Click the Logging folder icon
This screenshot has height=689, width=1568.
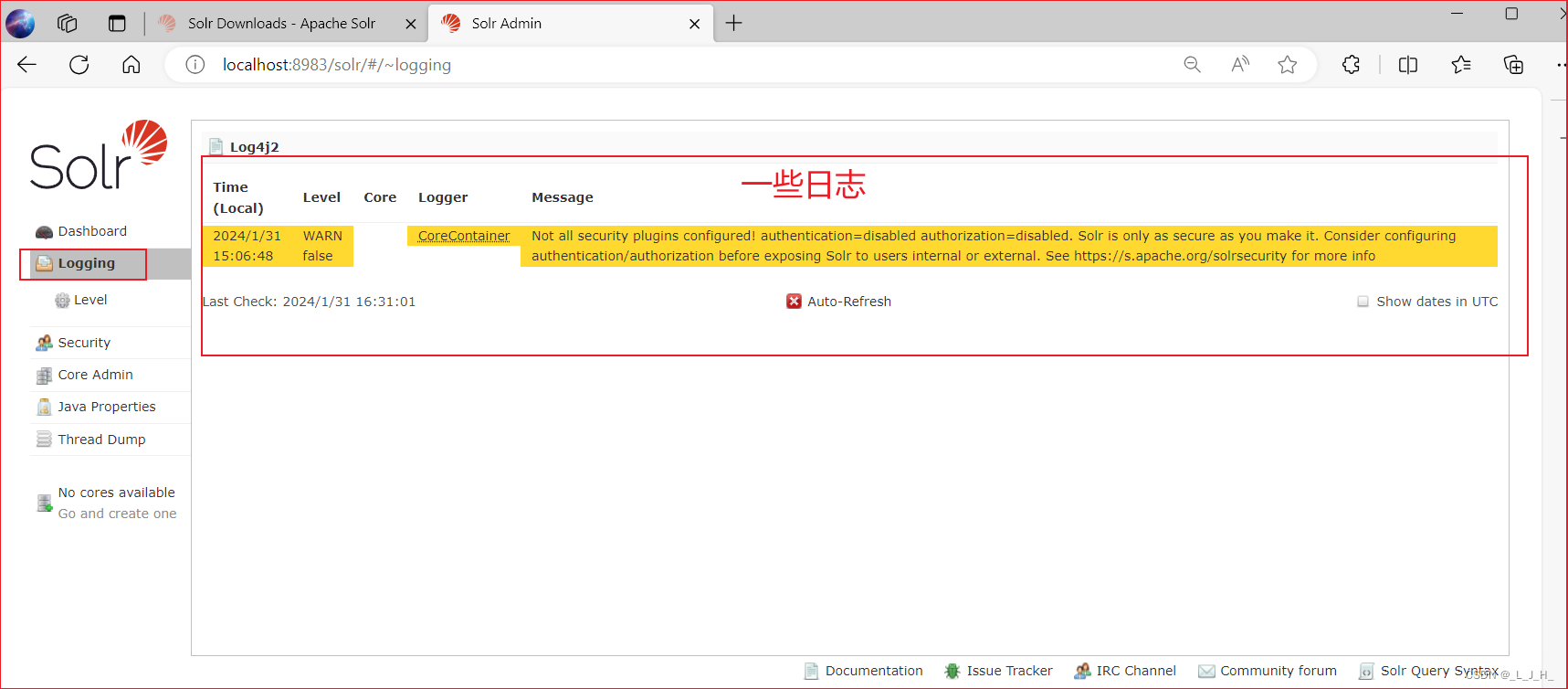pos(44,264)
